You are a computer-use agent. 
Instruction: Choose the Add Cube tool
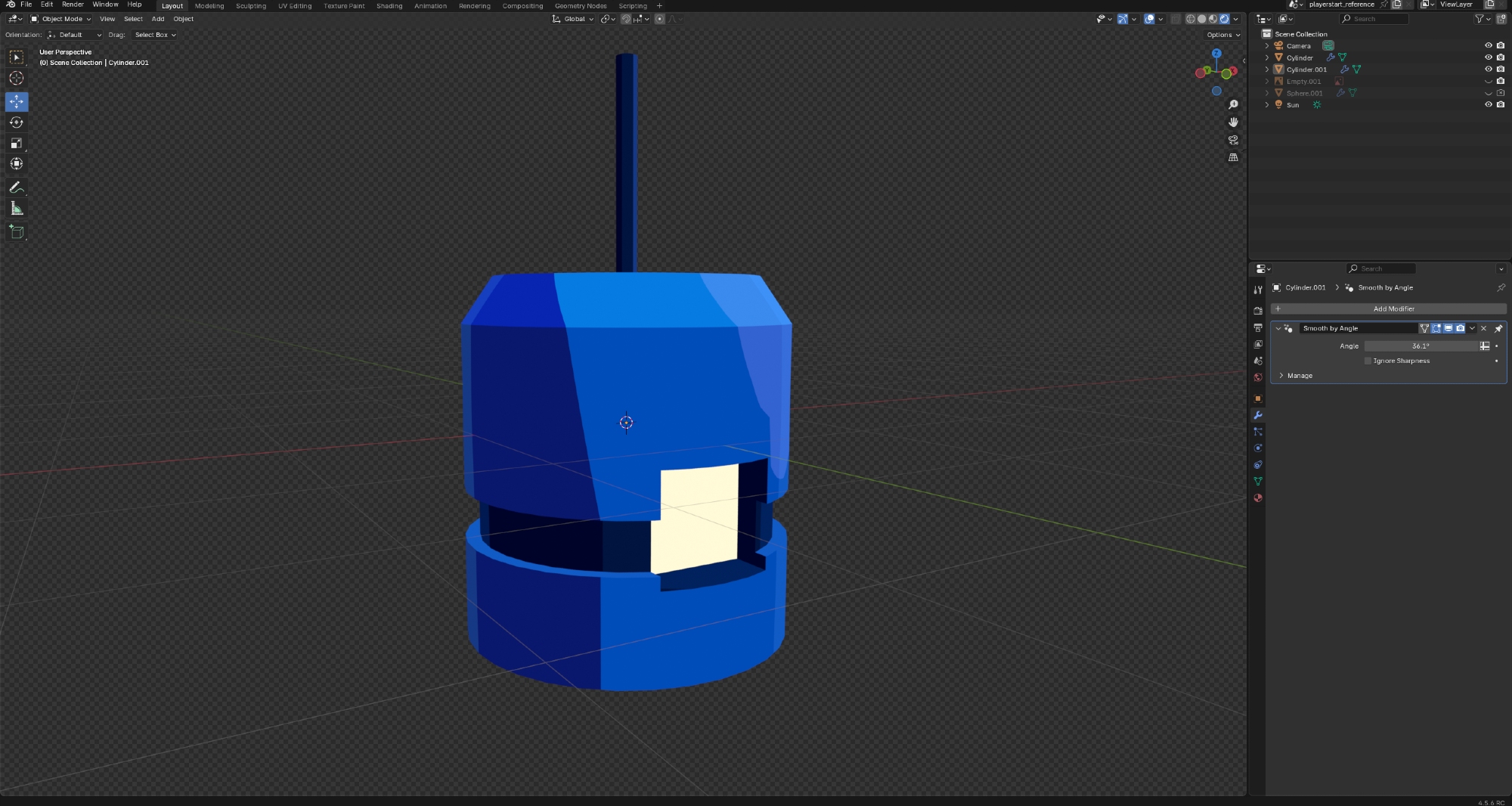pyautogui.click(x=17, y=232)
